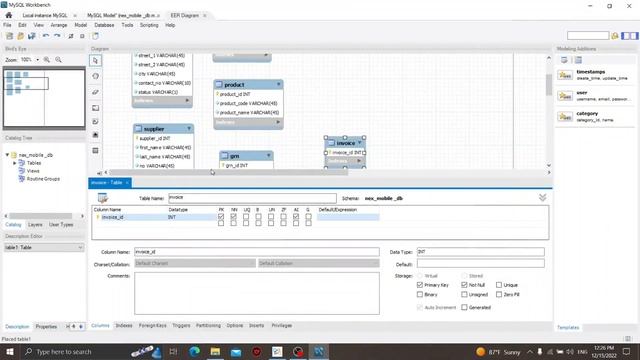640x360 pixels.
Task: Switch to the Indexes tab
Action: coord(124,326)
